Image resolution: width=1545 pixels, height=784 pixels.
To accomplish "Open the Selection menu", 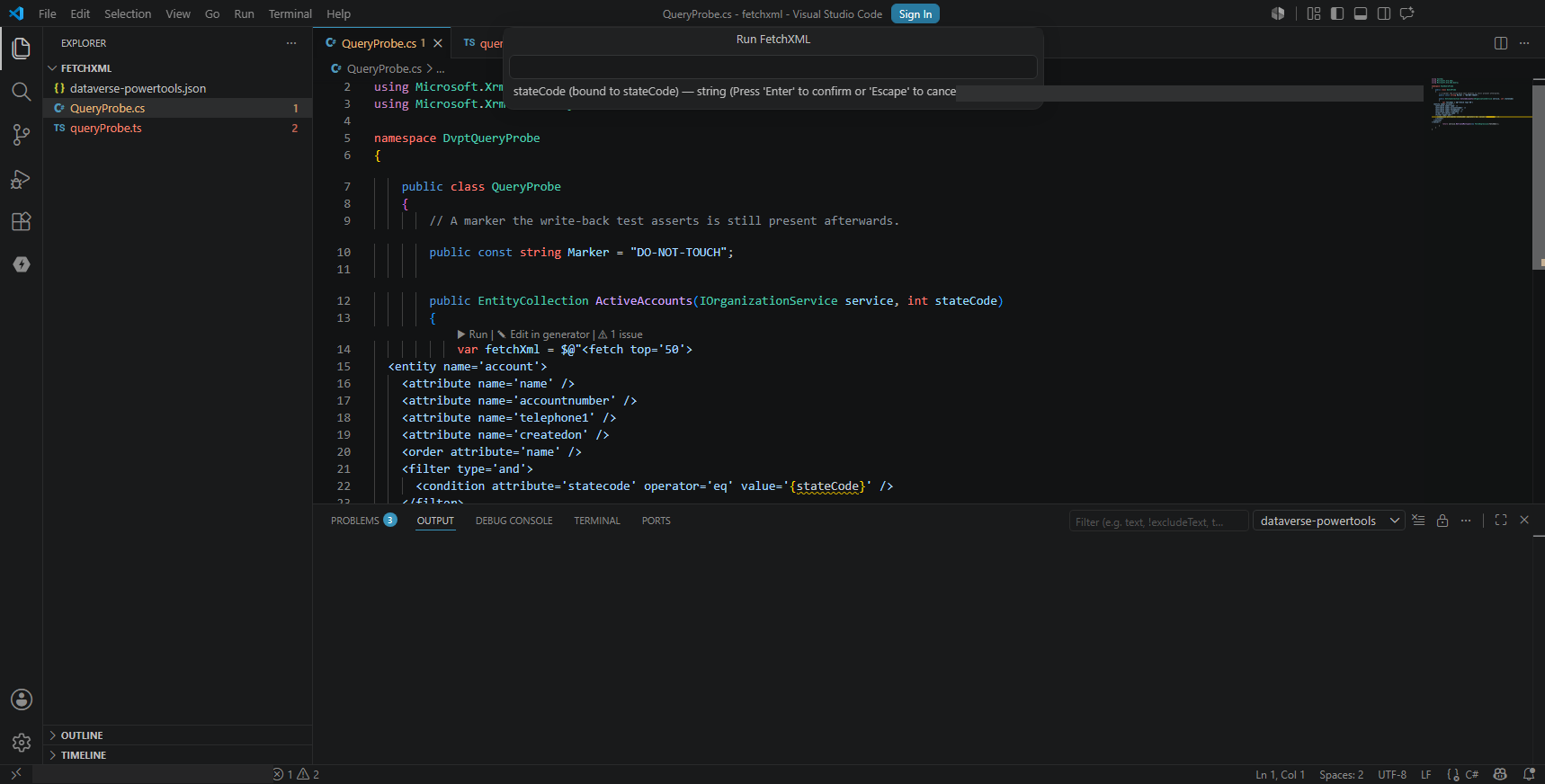I will (128, 13).
